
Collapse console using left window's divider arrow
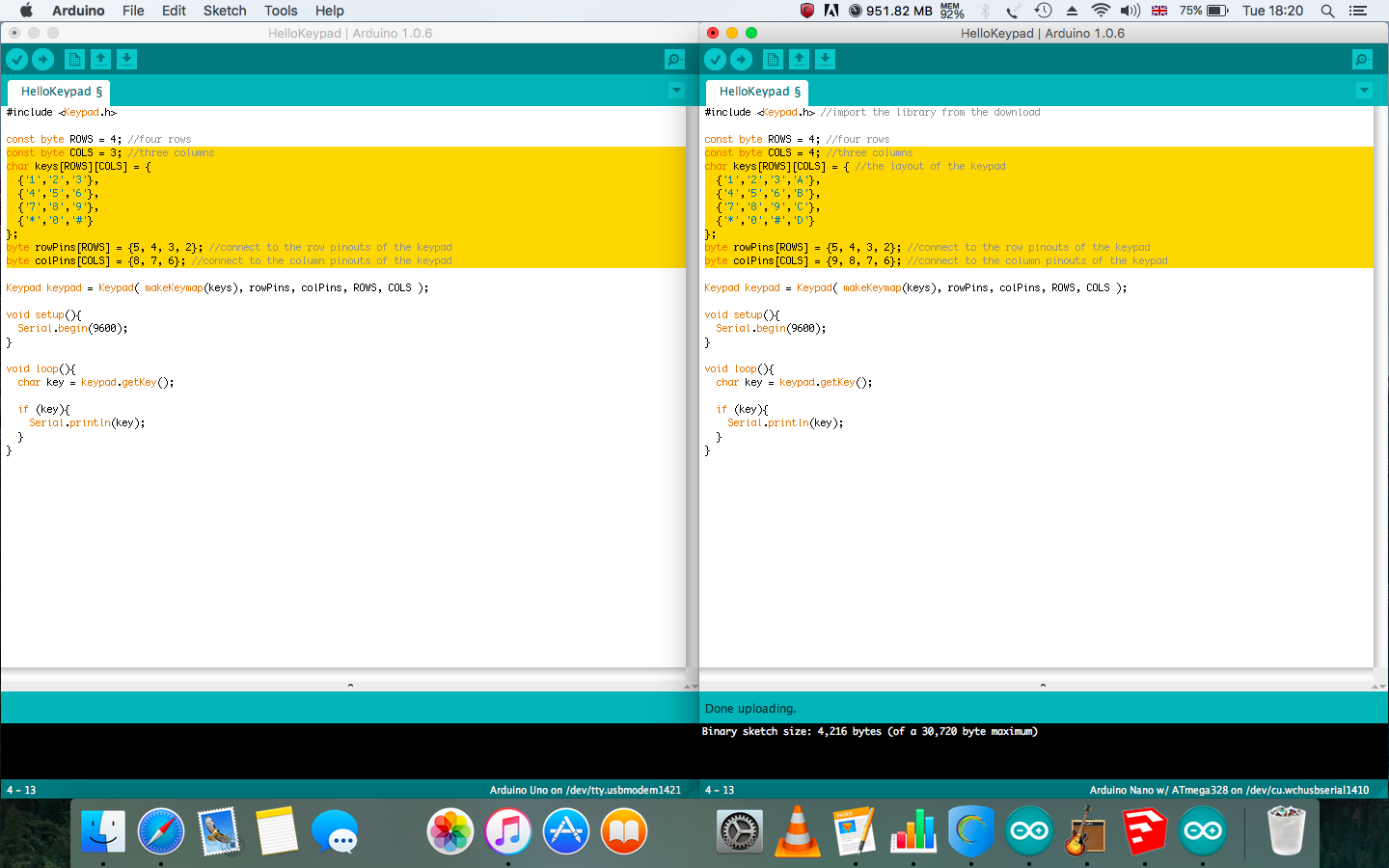[x=350, y=685]
